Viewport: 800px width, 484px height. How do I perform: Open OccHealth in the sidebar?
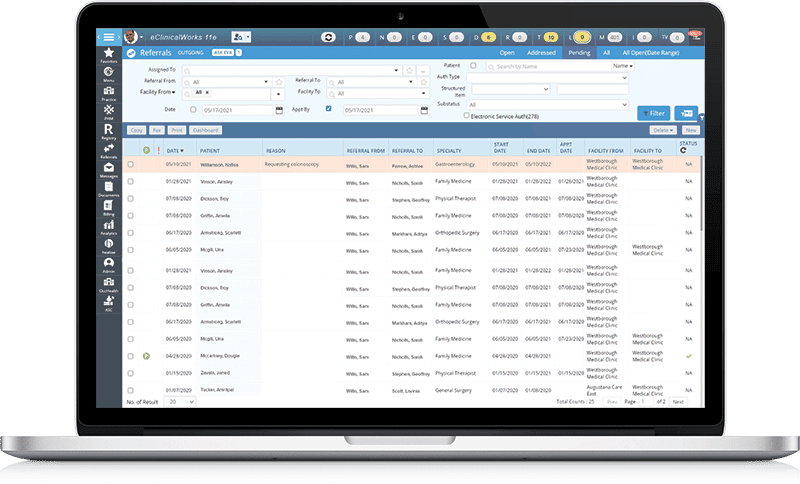109,284
